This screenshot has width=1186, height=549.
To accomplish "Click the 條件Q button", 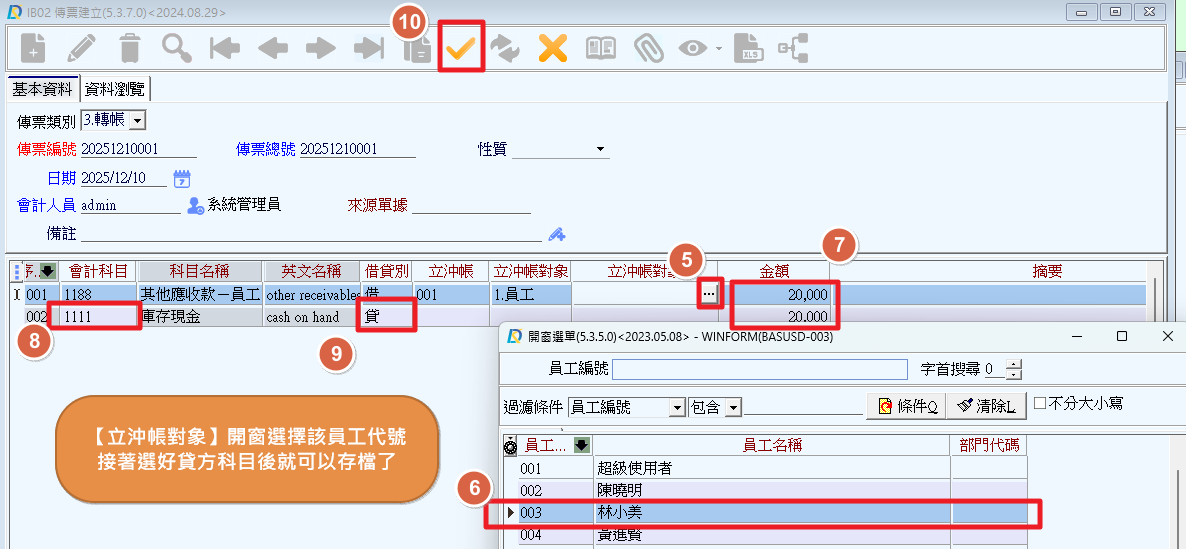I will pyautogui.click(x=906, y=406).
